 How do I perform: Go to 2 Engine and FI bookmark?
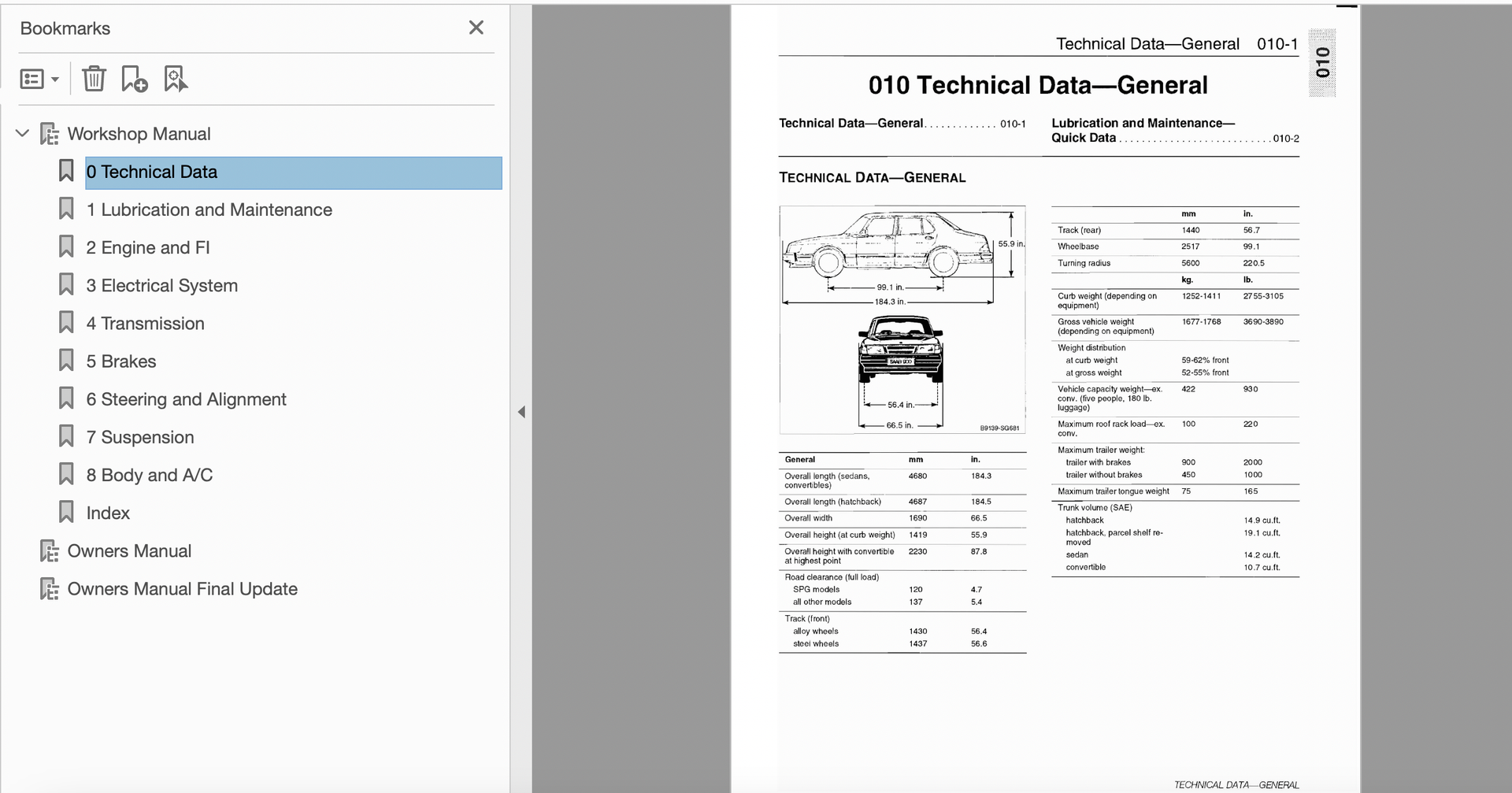(x=148, y=248)
